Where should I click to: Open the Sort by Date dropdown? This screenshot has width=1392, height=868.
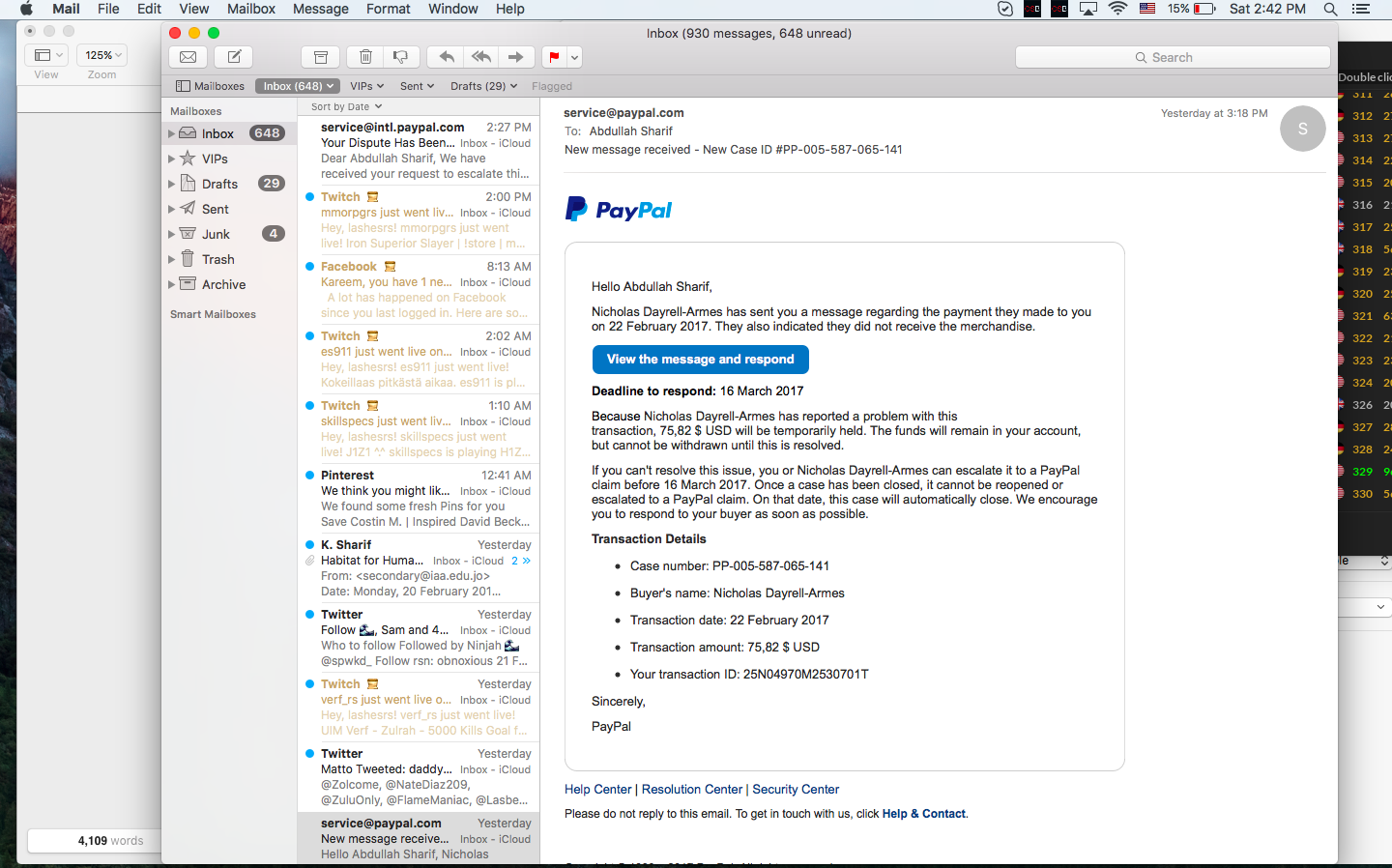tap(346, 106)
